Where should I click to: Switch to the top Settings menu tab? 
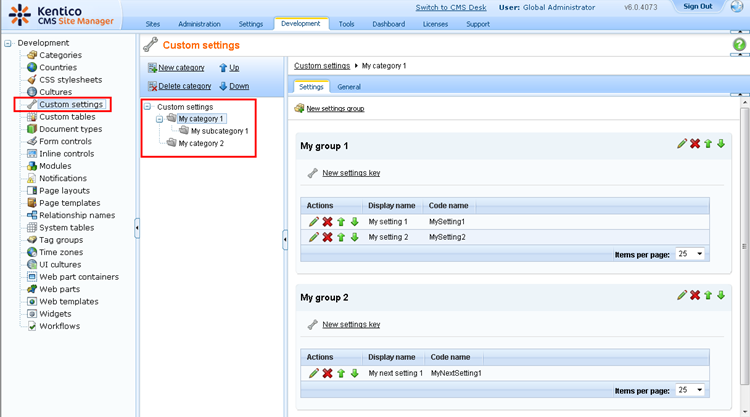click(251, 24)
